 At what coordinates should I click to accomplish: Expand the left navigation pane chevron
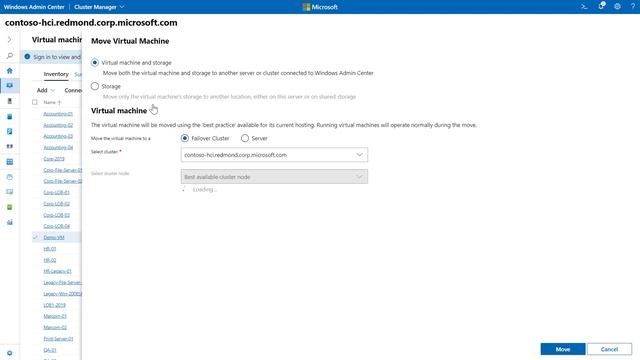(x=9, y=40)
